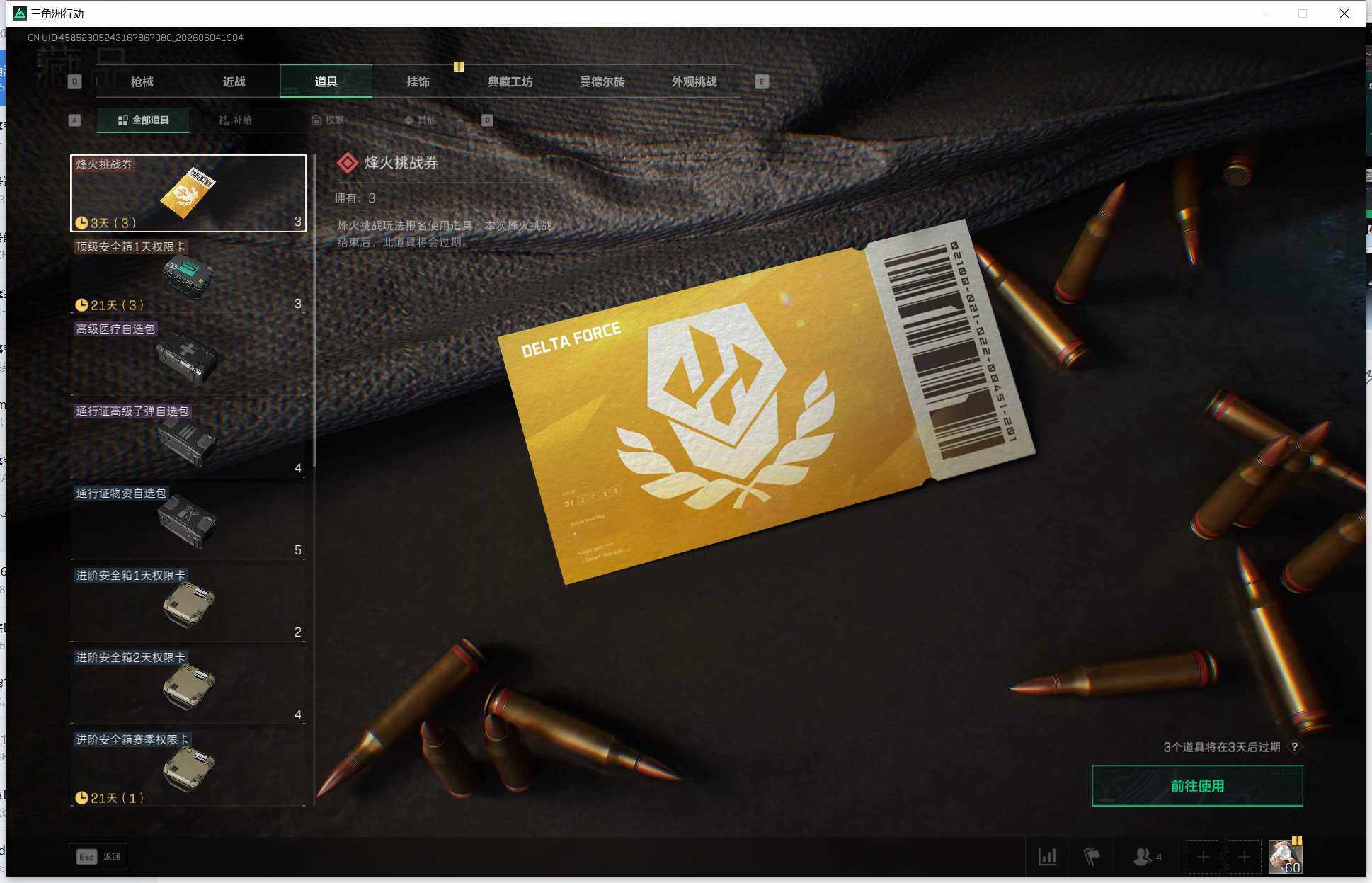Select the 全部道具 filter
1372x883 pixels.
pyautogui.click(x=143, y=120)
